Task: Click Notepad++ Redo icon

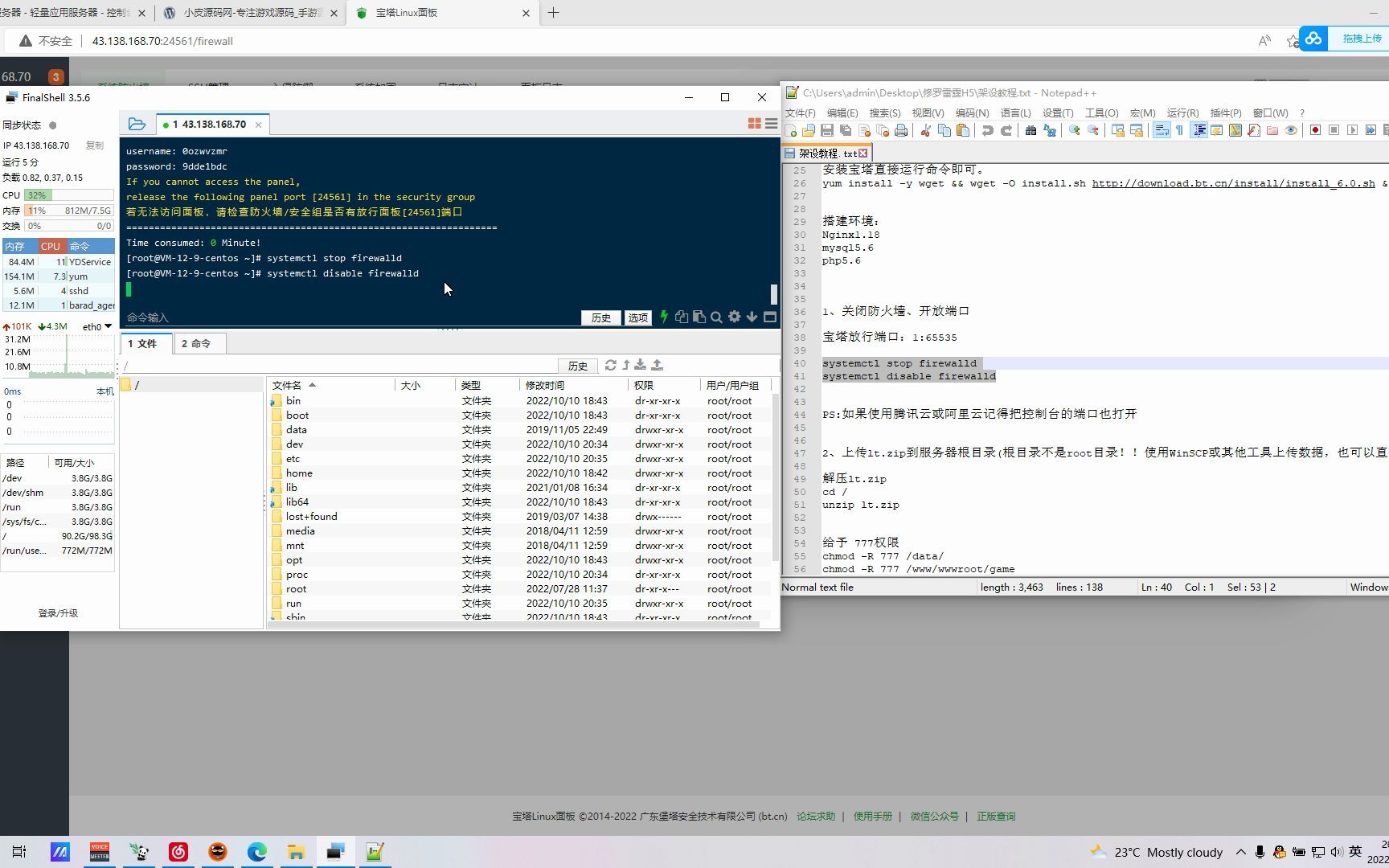Action: point(1006,130)
